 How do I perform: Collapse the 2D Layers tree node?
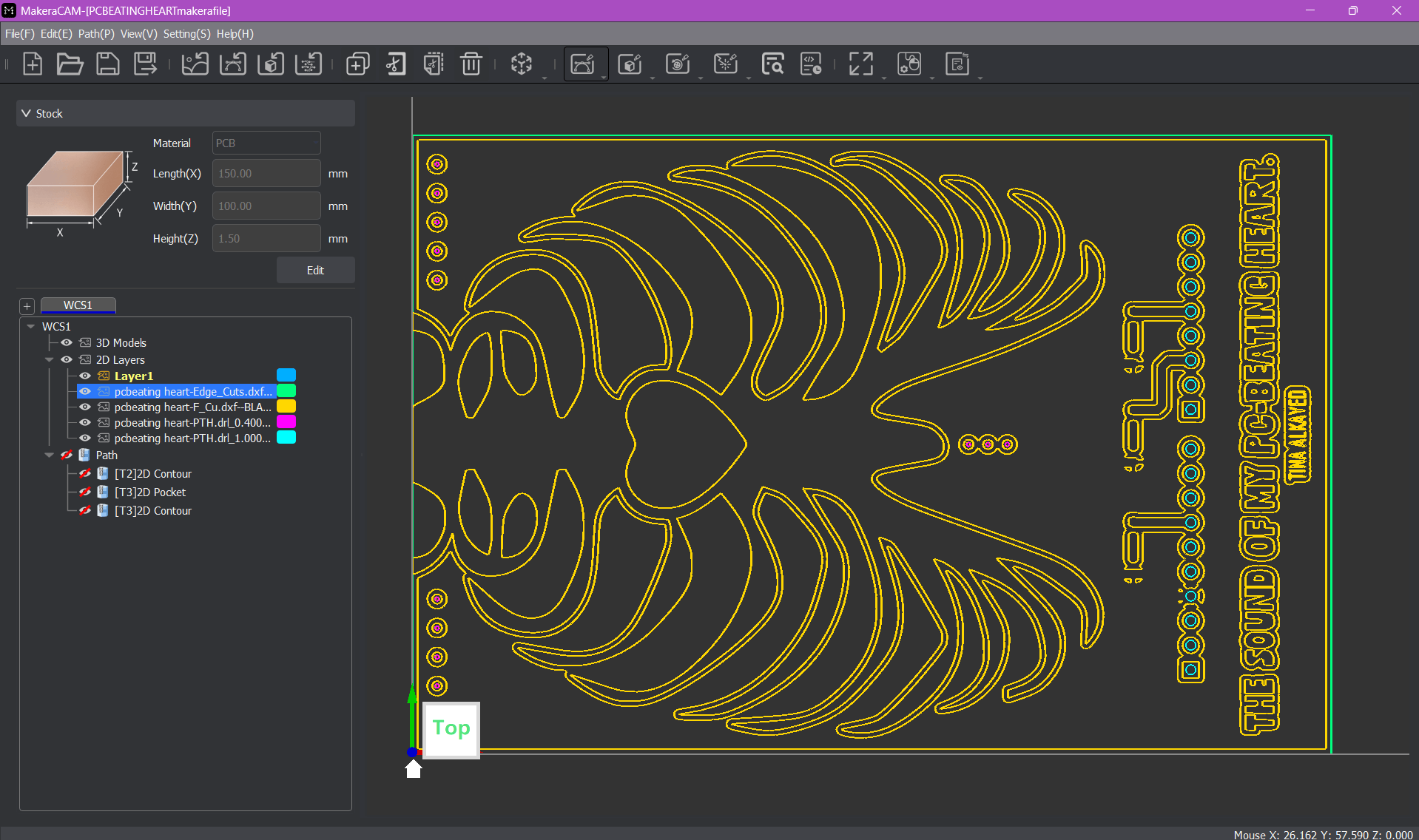tap(50, 360)
